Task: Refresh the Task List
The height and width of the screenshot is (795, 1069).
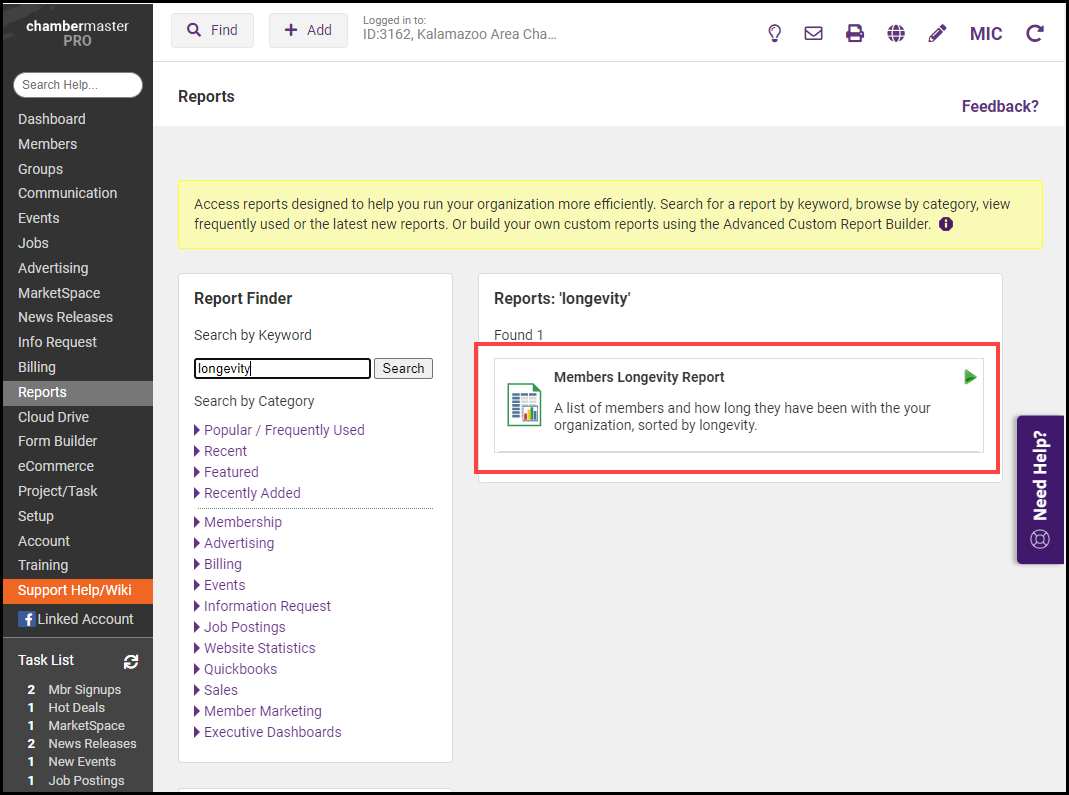Action: click(x=131, y=661)
